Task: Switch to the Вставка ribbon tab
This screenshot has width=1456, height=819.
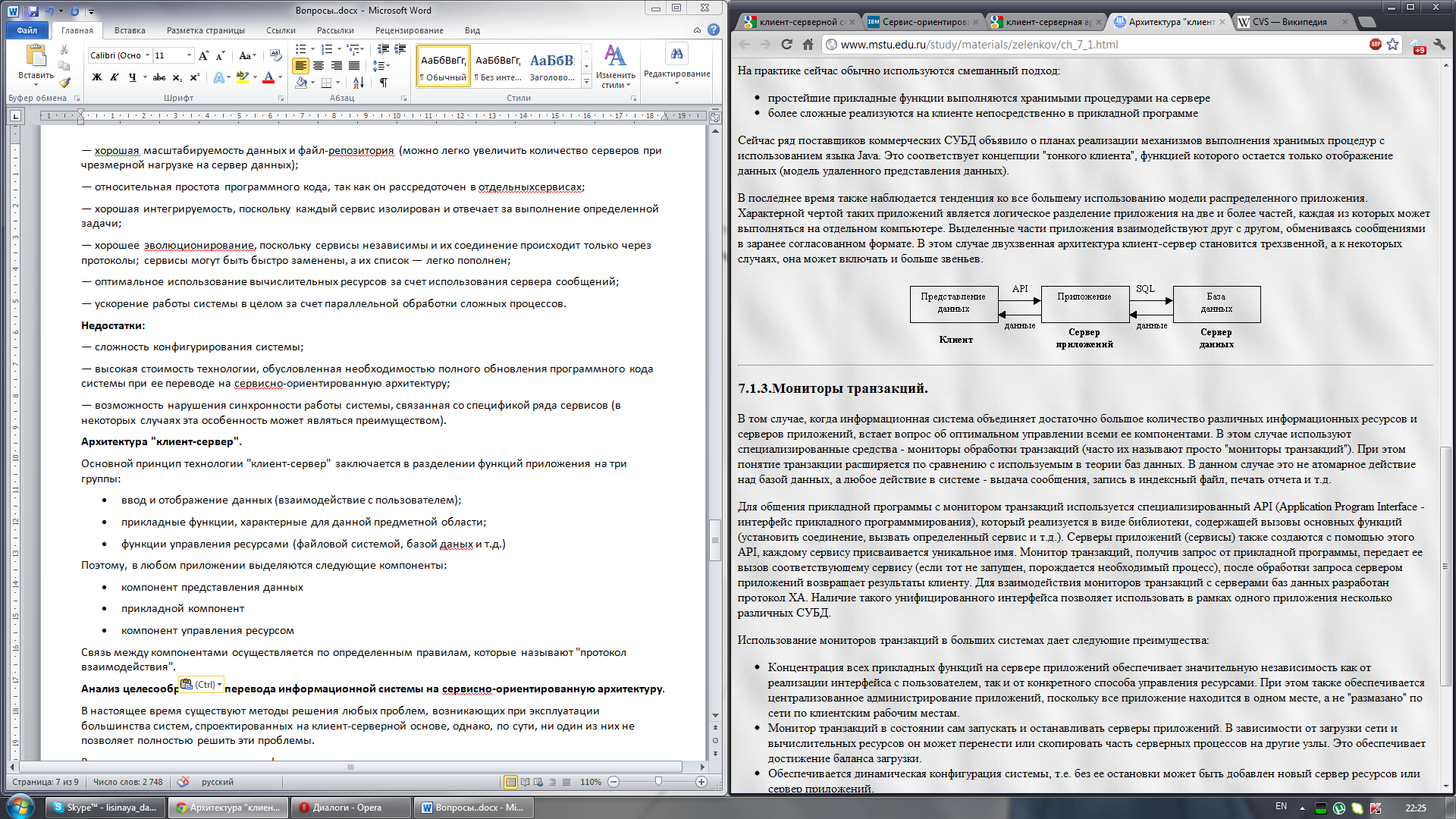Action: [130, 30]
